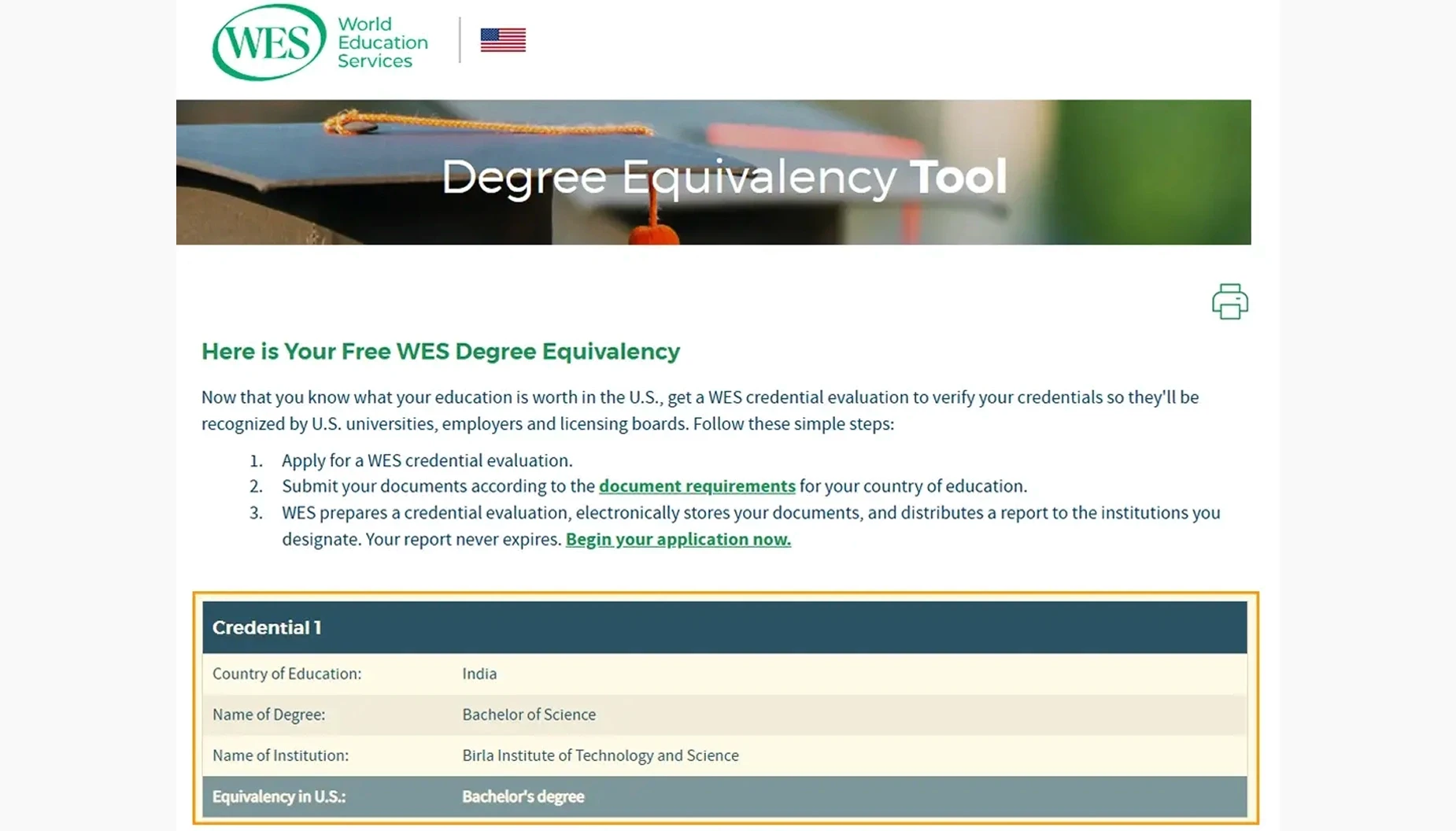Open the document requirements link
The width and height of the screenshot is (1456, 831).
[697, 486]
